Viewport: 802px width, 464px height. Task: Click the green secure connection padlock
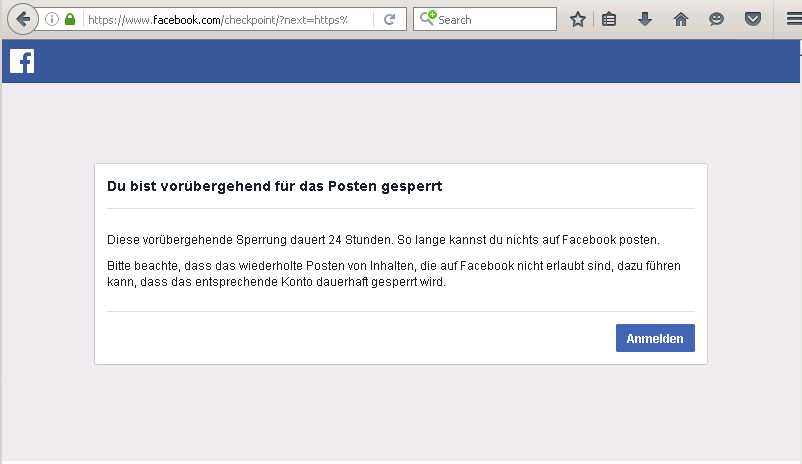(70, 19)
